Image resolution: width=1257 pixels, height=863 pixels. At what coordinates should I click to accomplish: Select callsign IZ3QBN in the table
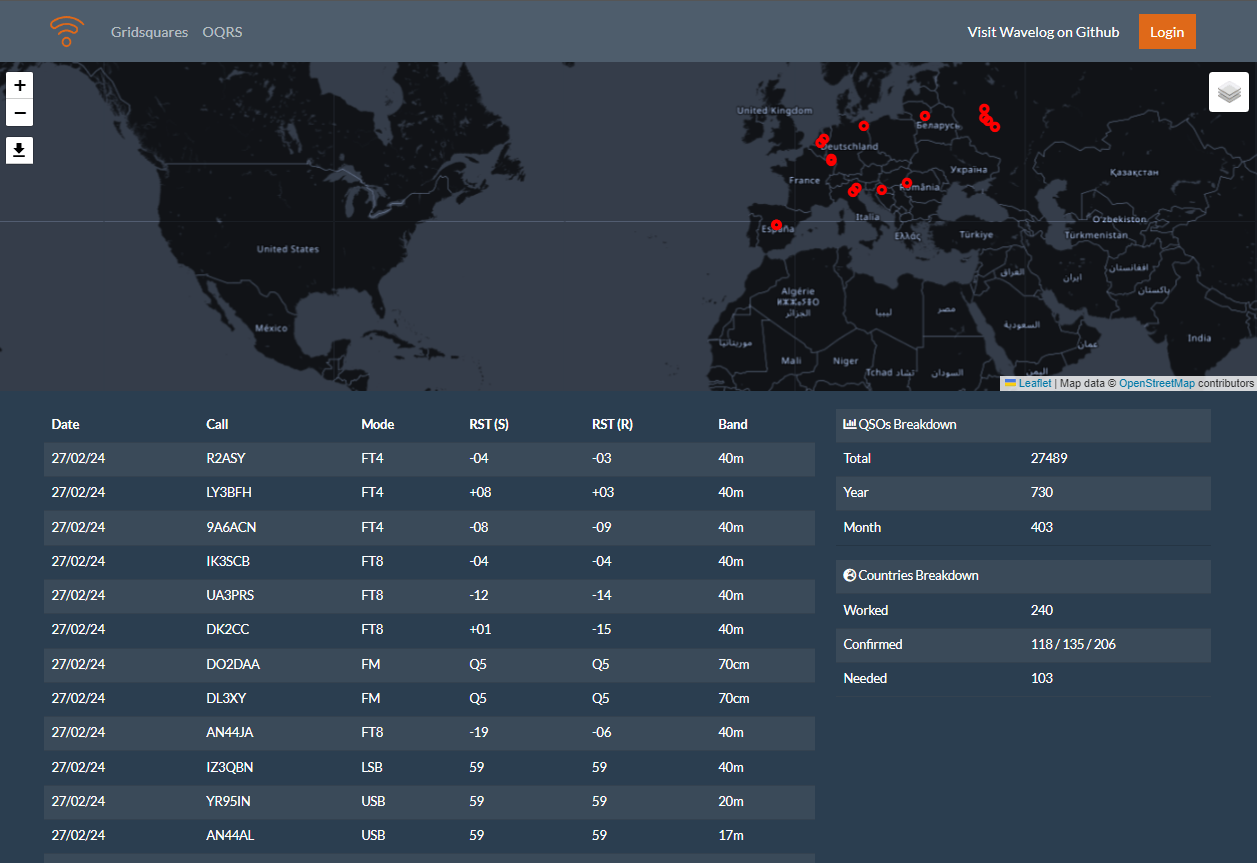[x=230, y=767]
